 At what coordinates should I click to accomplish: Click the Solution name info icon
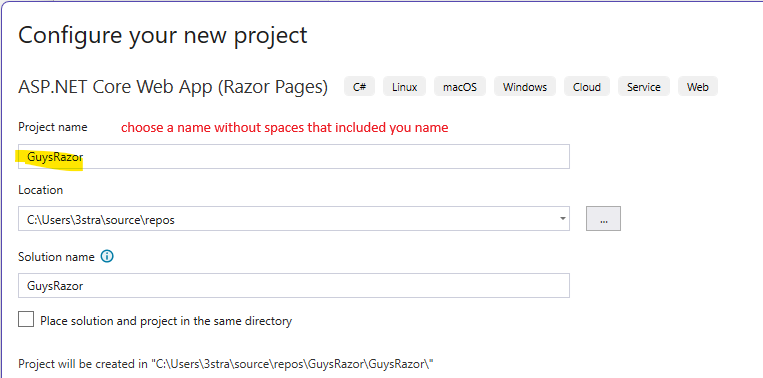coord(107,256)
